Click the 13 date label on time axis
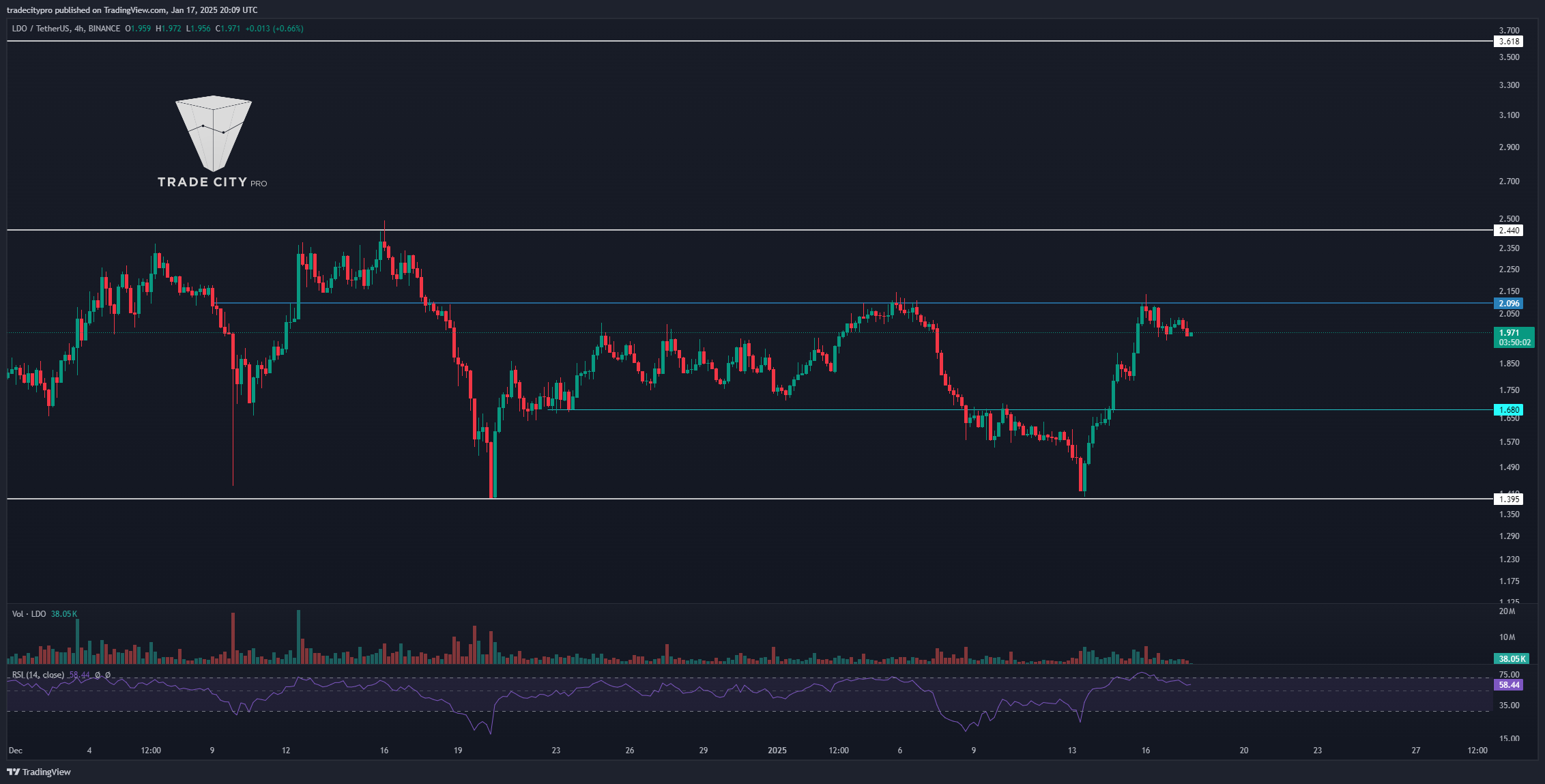 1072,751
